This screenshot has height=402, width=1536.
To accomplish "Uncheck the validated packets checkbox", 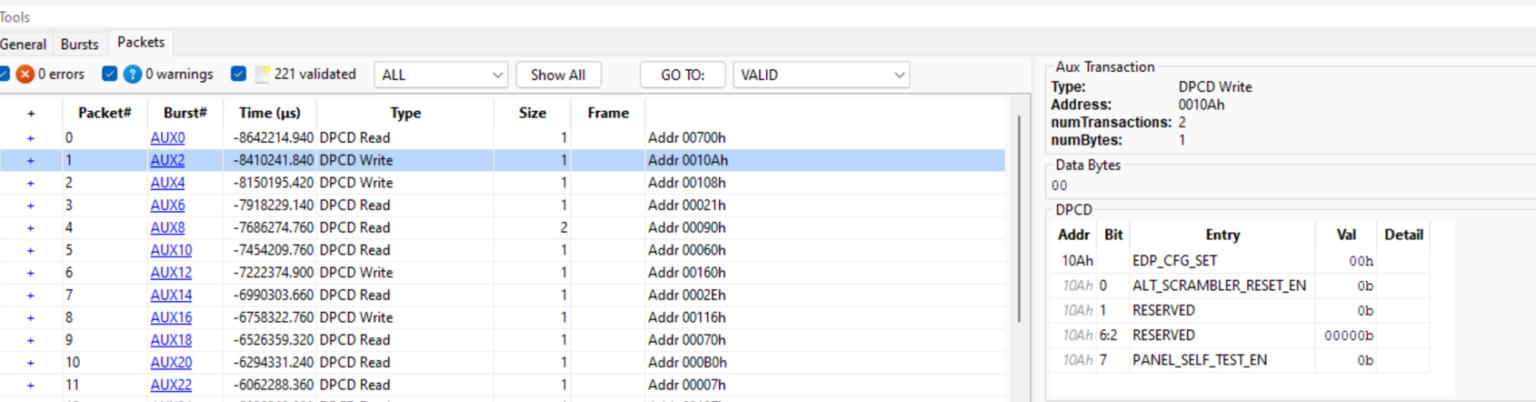I will 238,74.
